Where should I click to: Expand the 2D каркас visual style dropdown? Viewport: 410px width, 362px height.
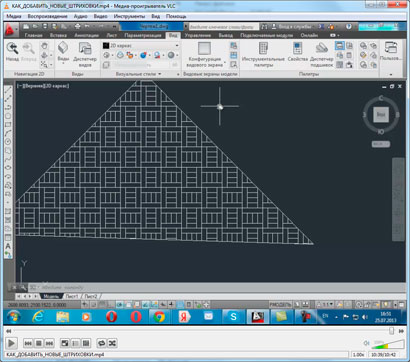pos(141,45)
